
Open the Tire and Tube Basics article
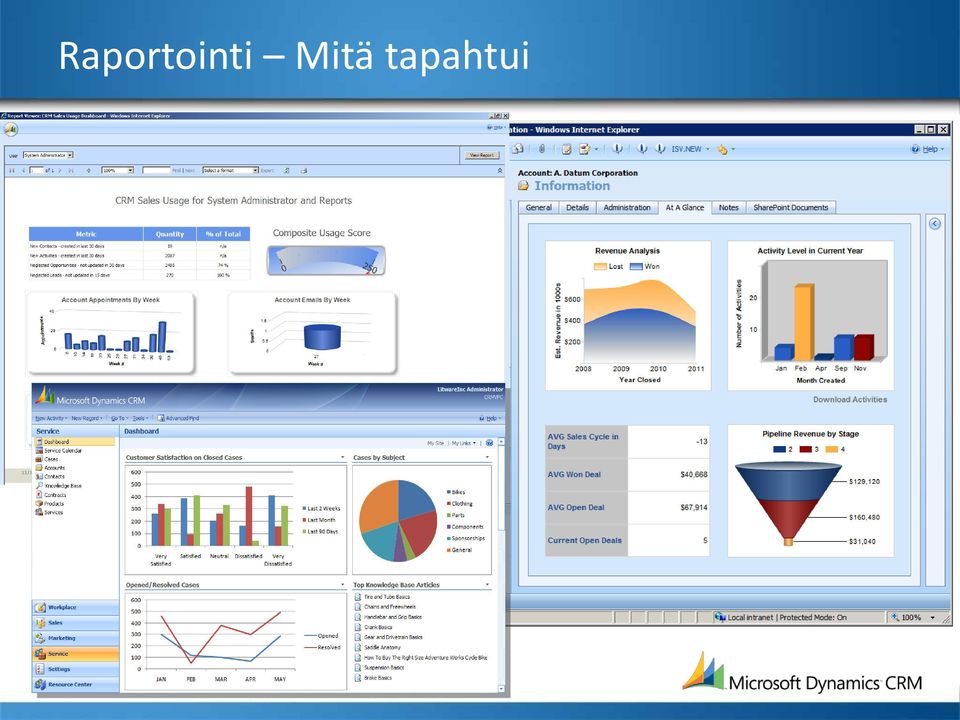click(x=386, y=596)
